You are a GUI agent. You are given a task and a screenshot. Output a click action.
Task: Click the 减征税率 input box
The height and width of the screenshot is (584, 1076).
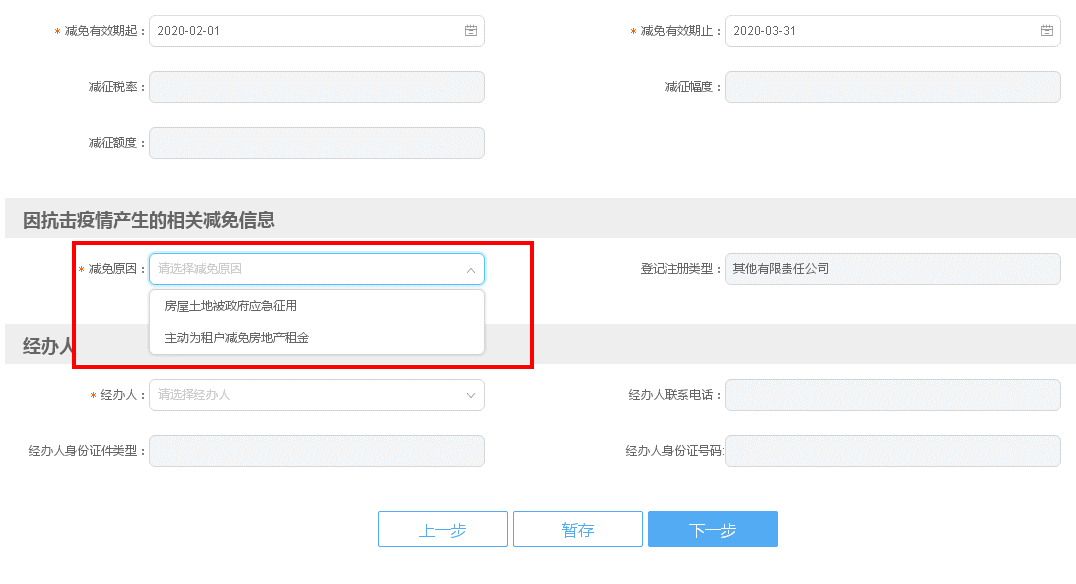(316, 87)
